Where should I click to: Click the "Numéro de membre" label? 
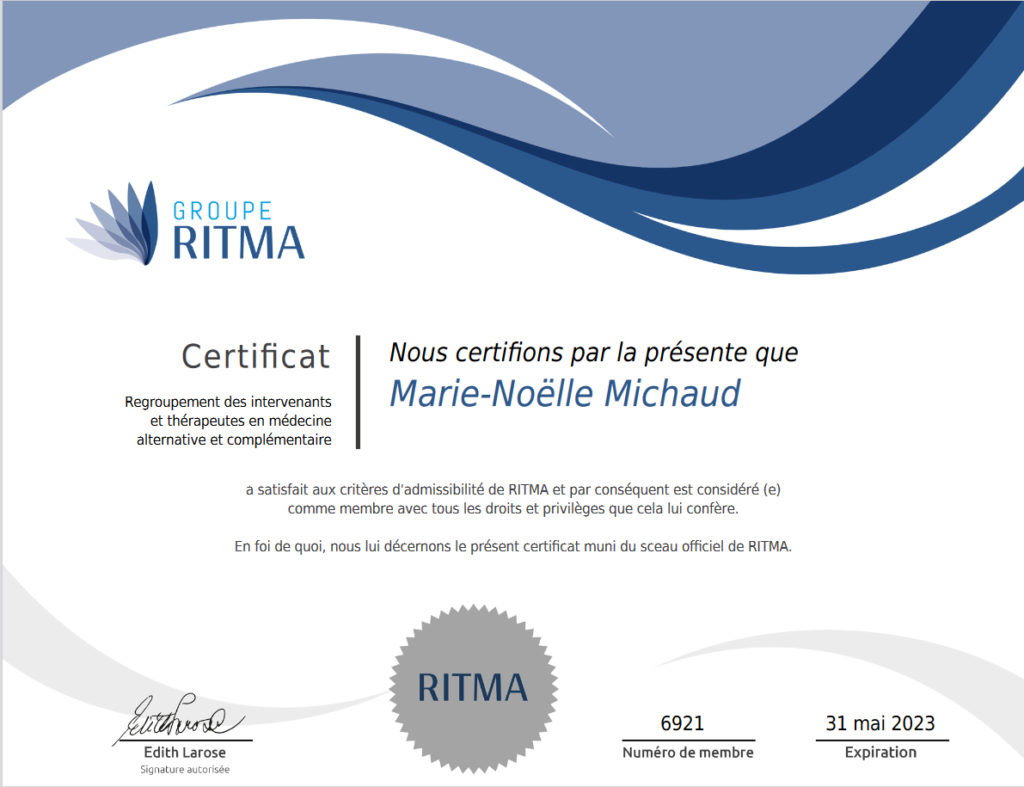pyautogui.click(x=688, y=752)
